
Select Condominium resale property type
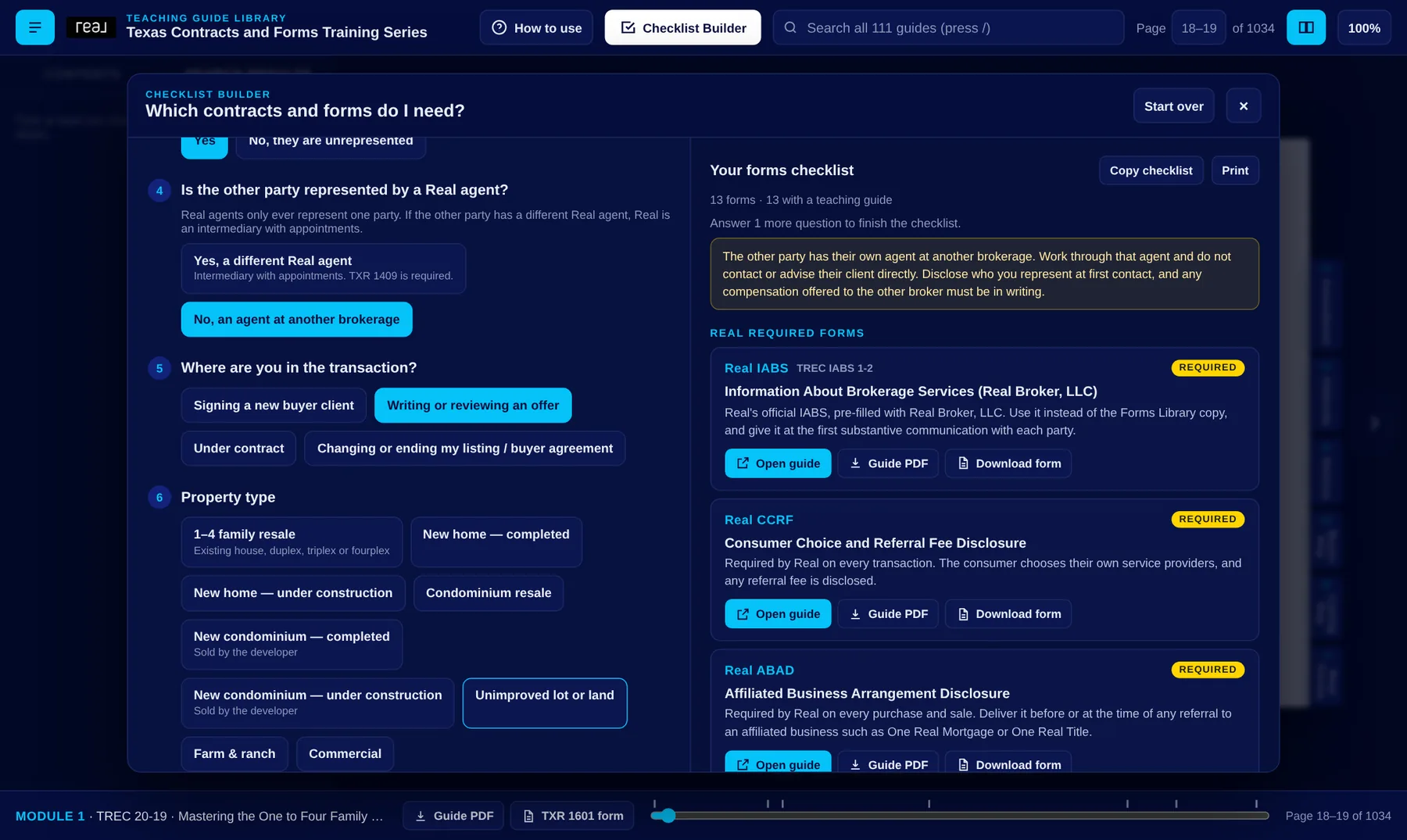click(489, 593)
